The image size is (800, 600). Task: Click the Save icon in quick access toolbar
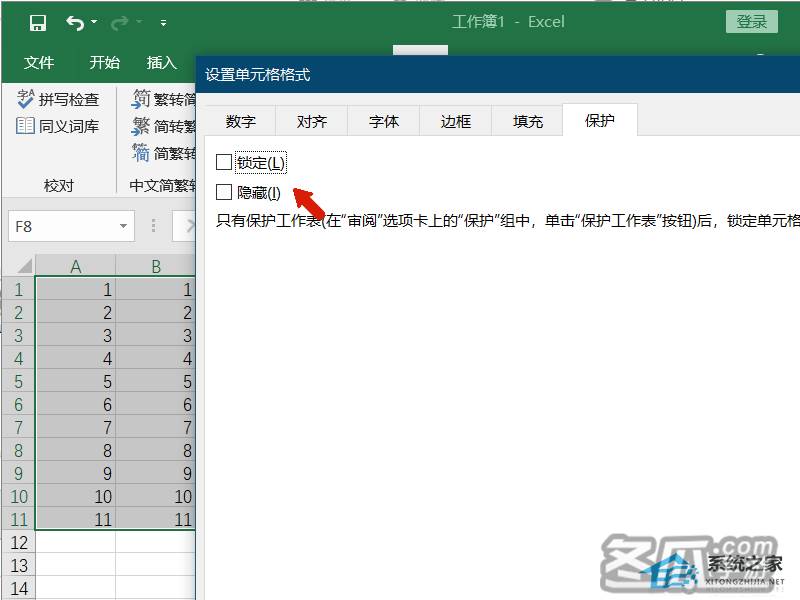[38, 22]
